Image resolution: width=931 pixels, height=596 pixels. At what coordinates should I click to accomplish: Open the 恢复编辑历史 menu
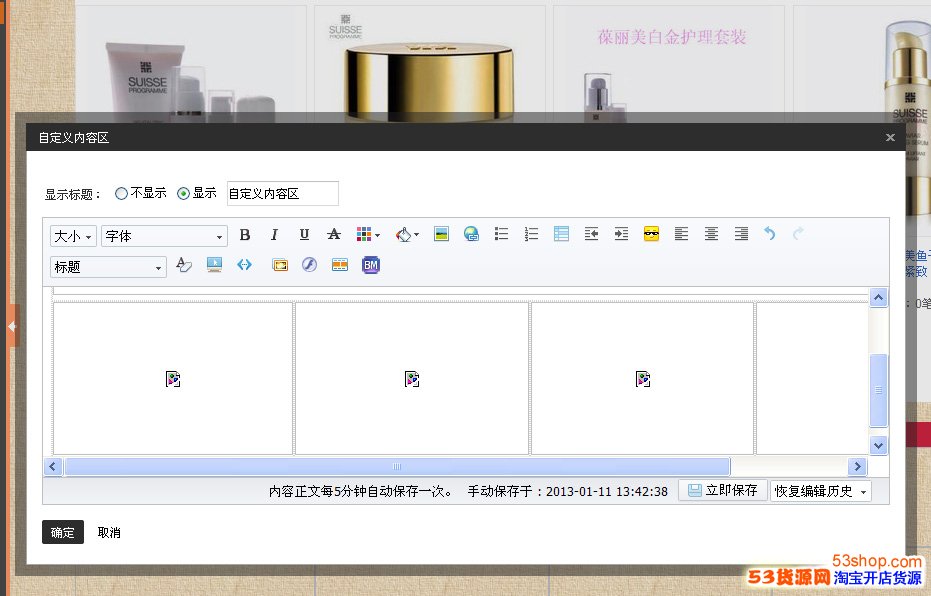[819, 490]
